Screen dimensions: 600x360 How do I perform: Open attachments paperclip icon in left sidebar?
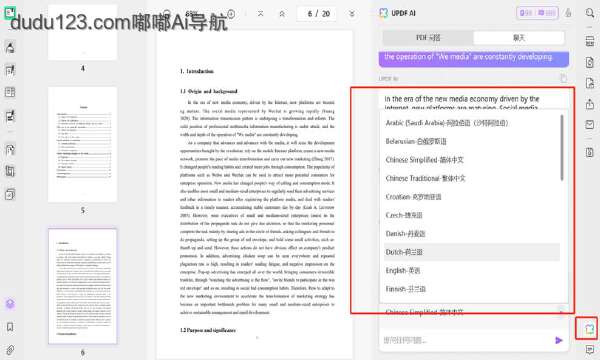pos(10,350)
